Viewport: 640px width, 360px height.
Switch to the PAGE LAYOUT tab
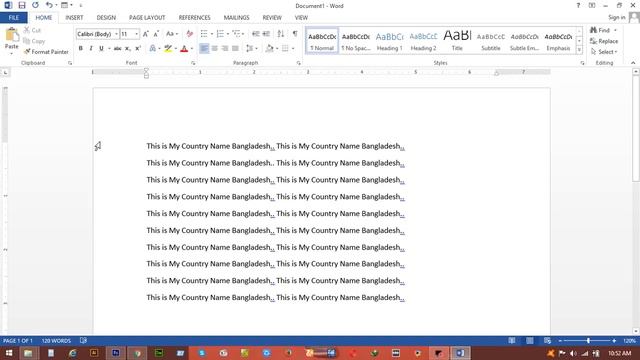pyautogui.click(x=147, y=18)
